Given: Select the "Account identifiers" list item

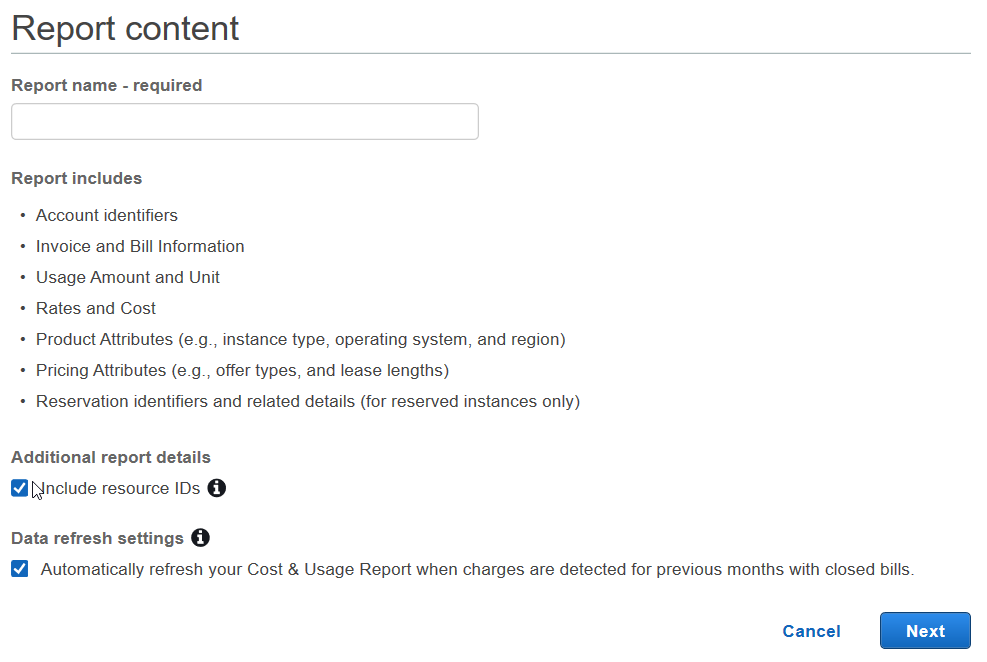Looking at the screenshot, I should tap(107, 215).
